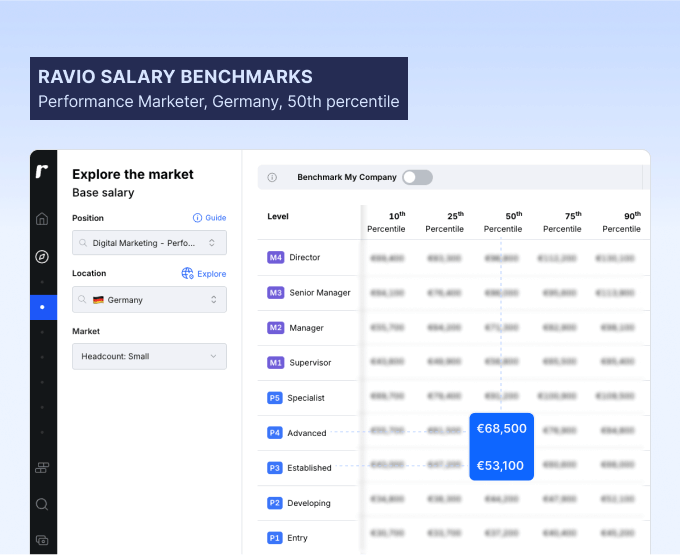Screen dimensions: 680x555
Task: Click the 10th Percentile column header
Action: click(386, 222)
